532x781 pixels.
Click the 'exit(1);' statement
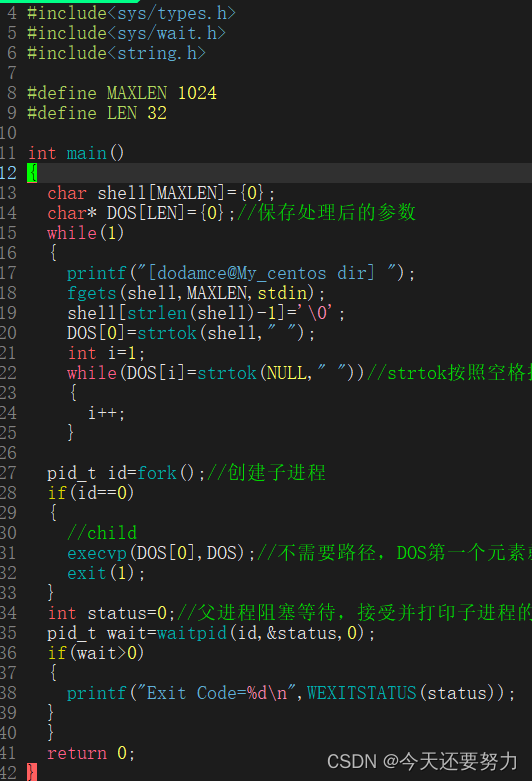click(x=106, y=573)
